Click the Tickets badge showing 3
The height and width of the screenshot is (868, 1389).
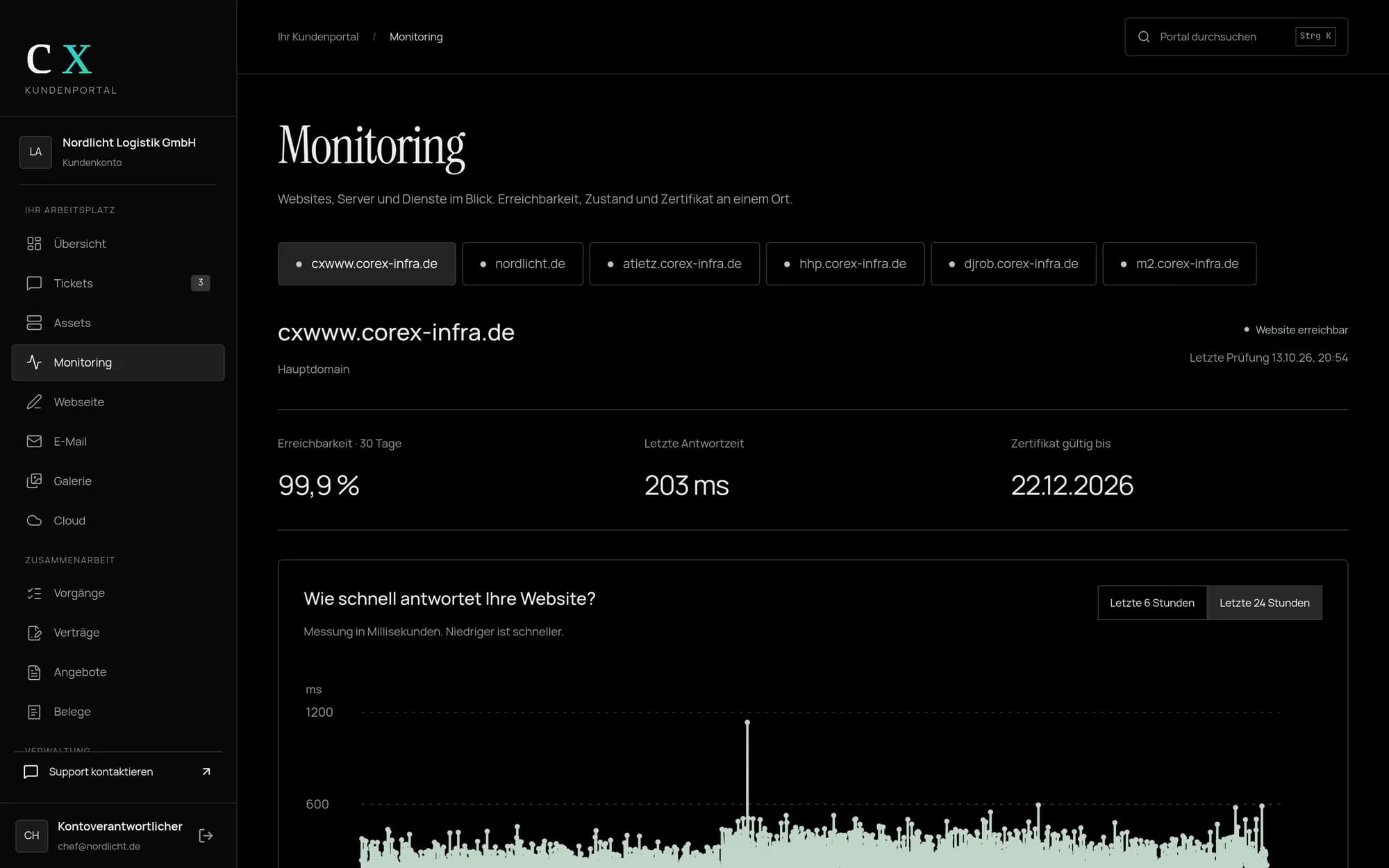coord(200,283)
